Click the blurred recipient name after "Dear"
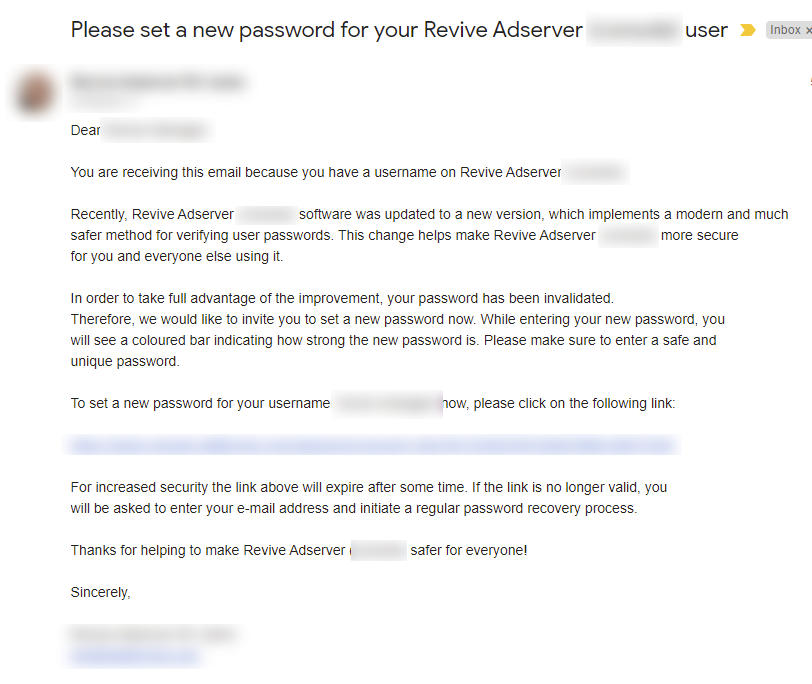The width and height of the screenshot is (812, 684). (155, 130)
